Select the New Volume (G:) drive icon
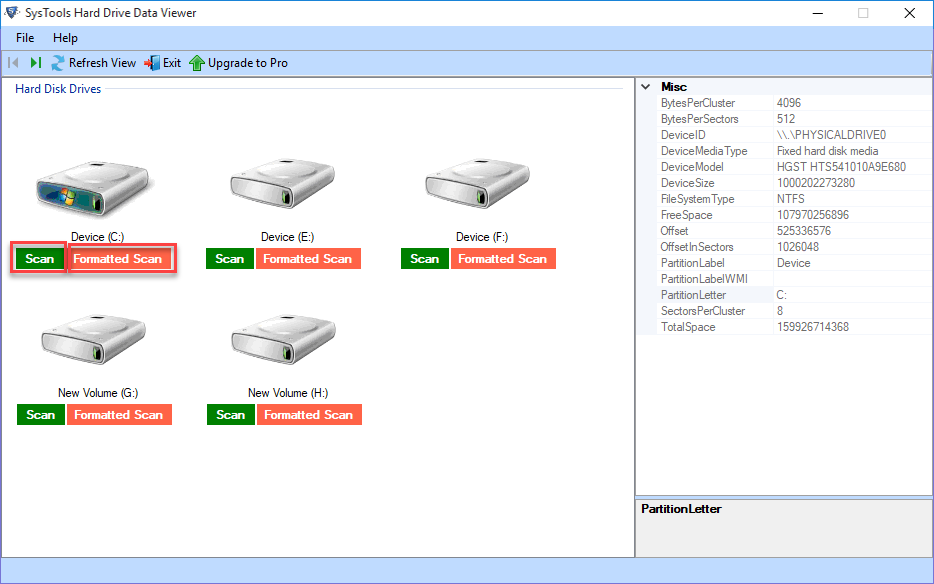This screenshot has height=584, width=934. pos(94,339)
